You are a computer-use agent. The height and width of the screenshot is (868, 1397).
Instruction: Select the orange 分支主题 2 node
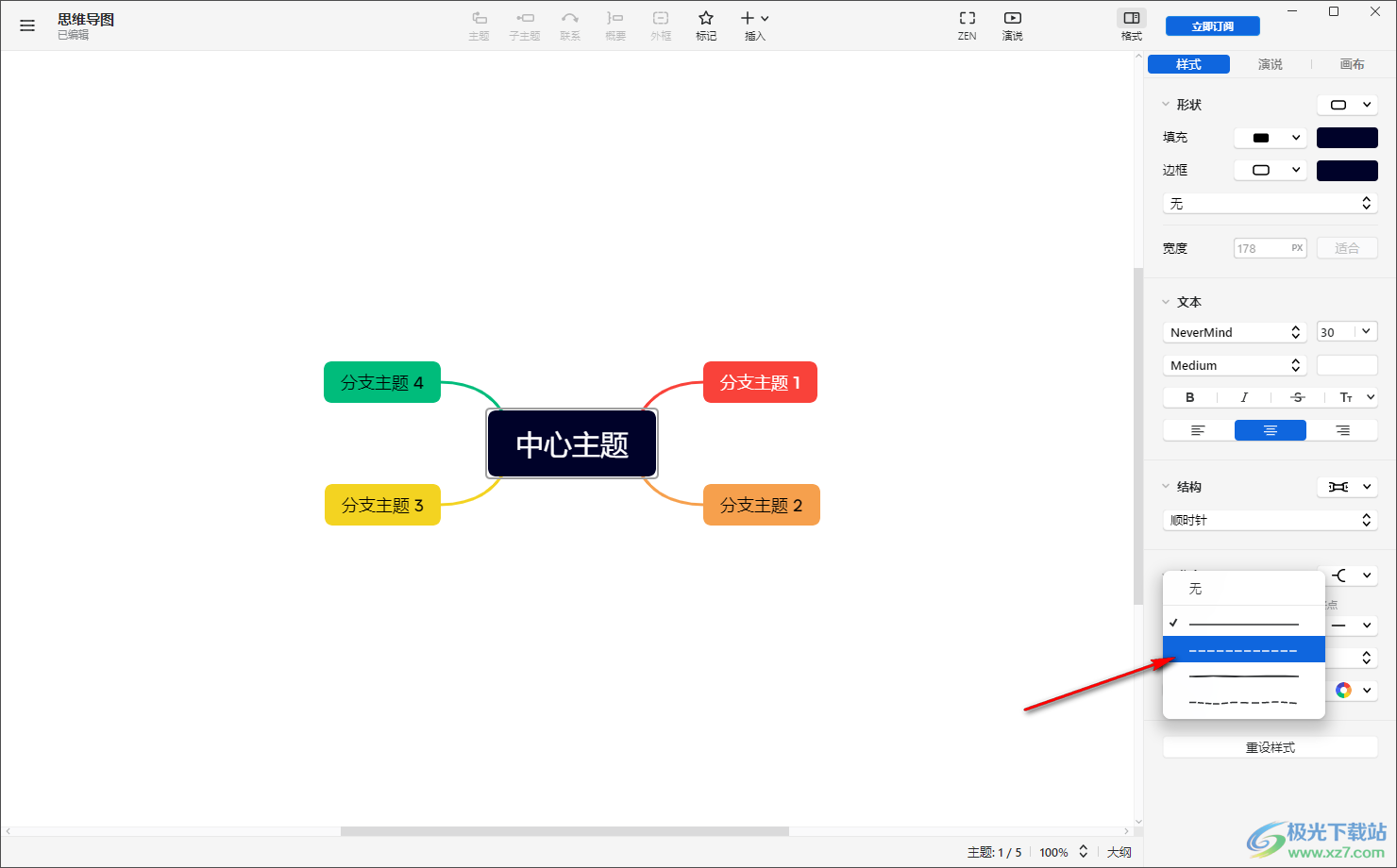(762, 505)
